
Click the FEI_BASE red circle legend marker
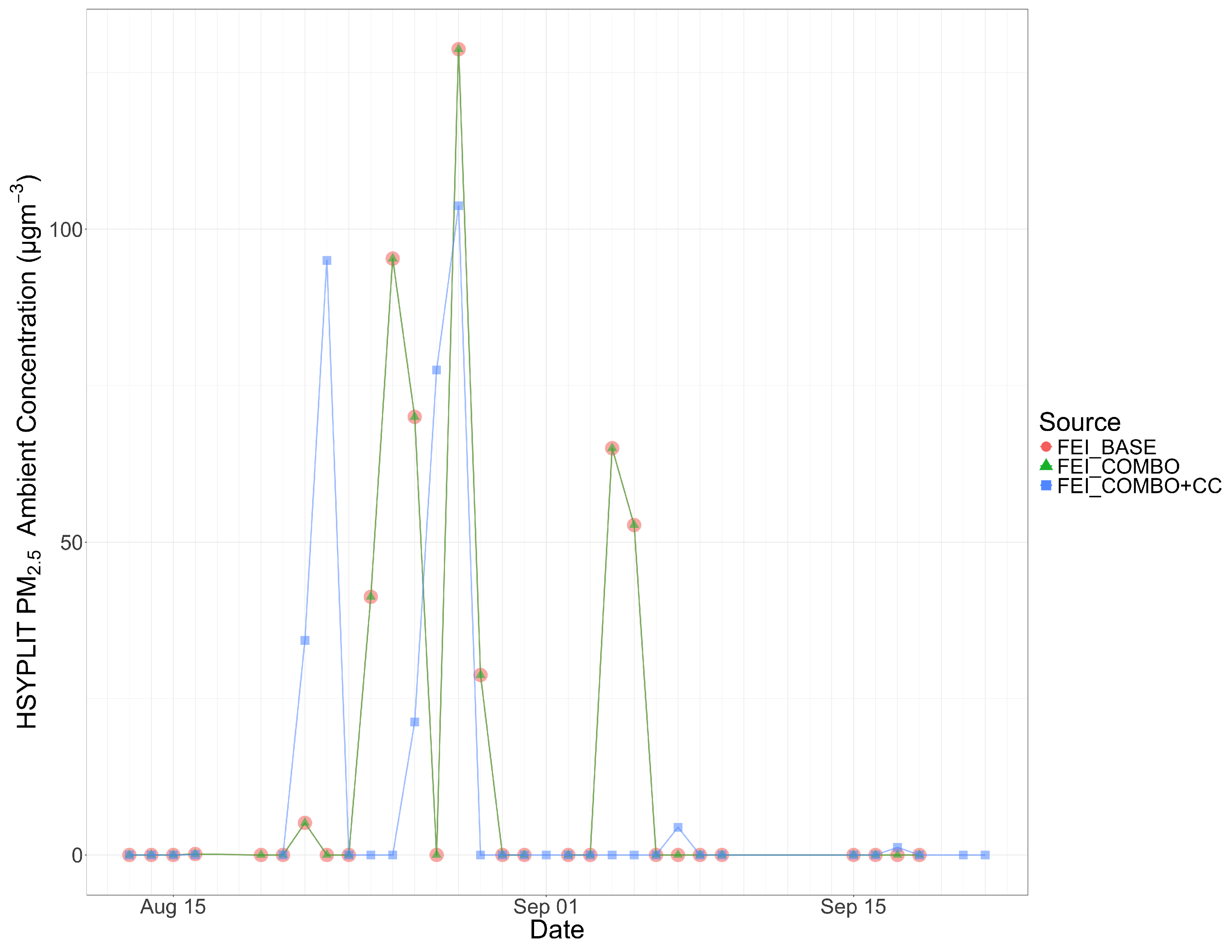[1046, 447]
